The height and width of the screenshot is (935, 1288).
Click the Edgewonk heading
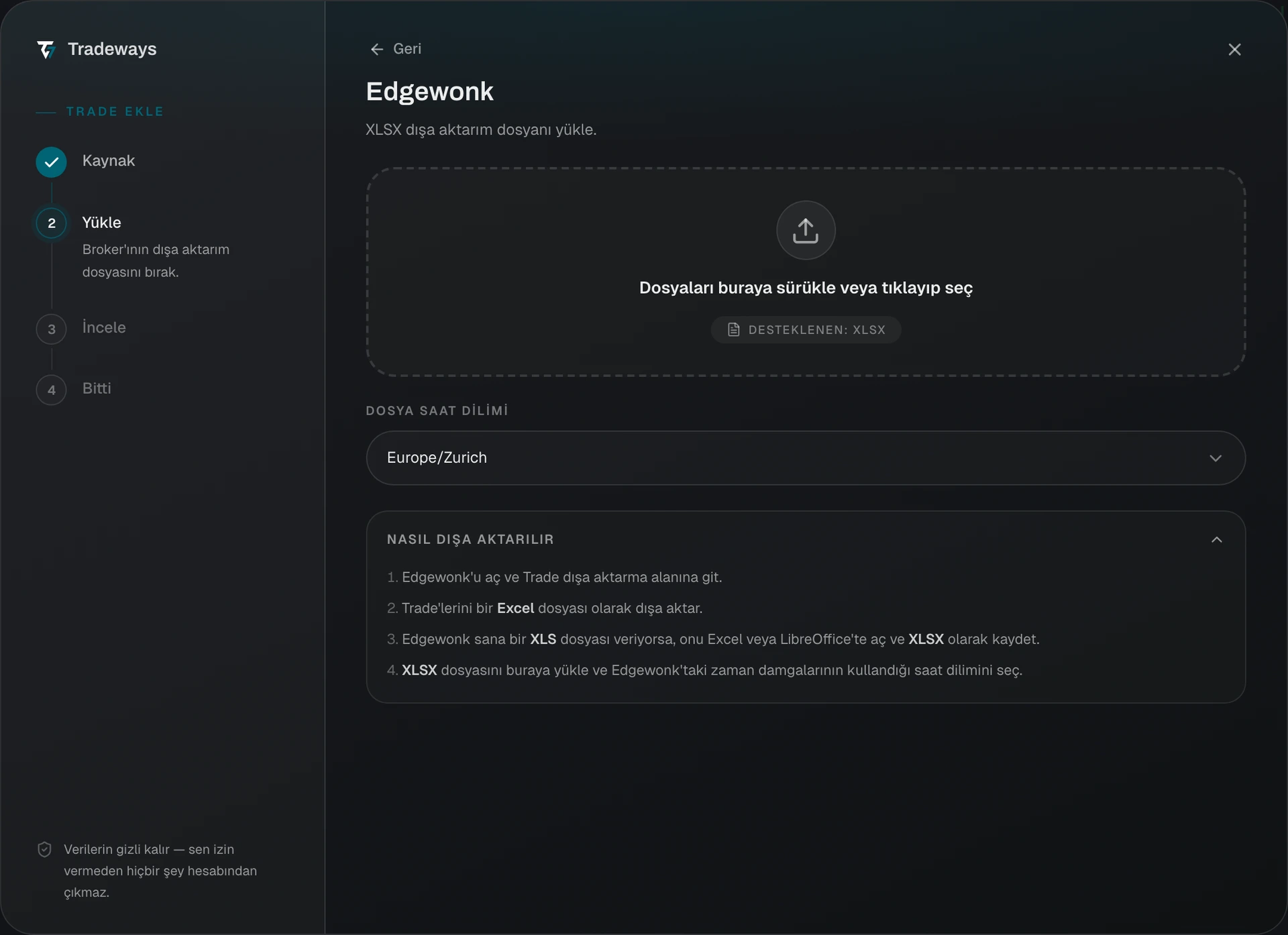429,91
